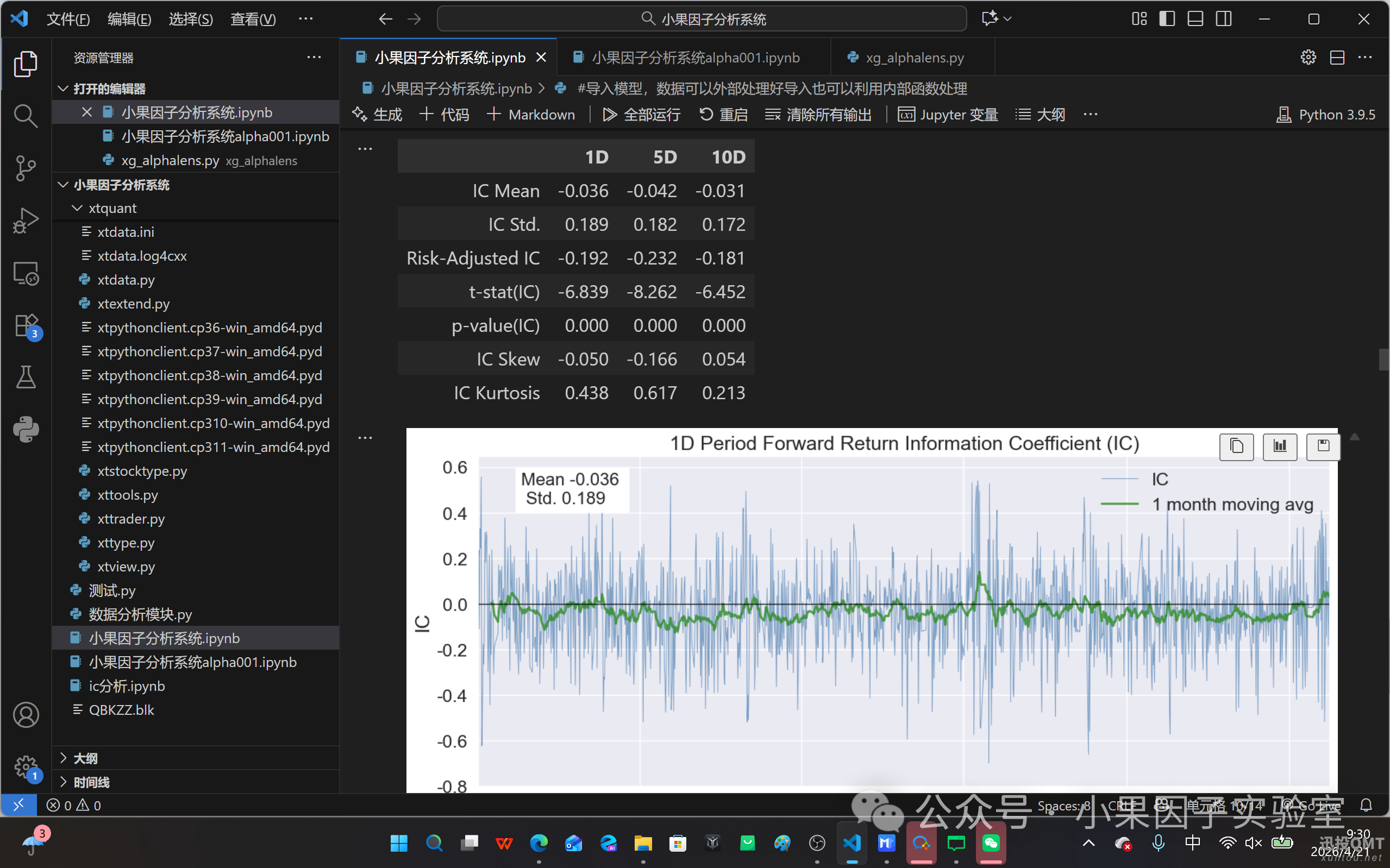
Task: Click the command search box at top
Action: tap(702, 19)
